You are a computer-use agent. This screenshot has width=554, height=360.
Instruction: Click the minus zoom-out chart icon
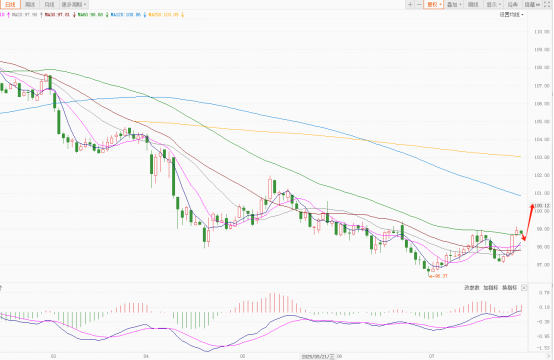[419, 5]
